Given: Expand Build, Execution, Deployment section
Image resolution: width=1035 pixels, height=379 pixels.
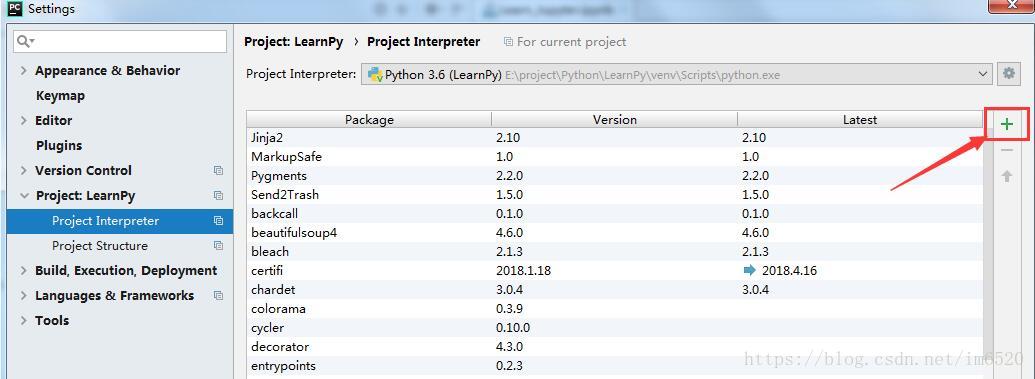Looking at the screenshot, I should (24, 271).
